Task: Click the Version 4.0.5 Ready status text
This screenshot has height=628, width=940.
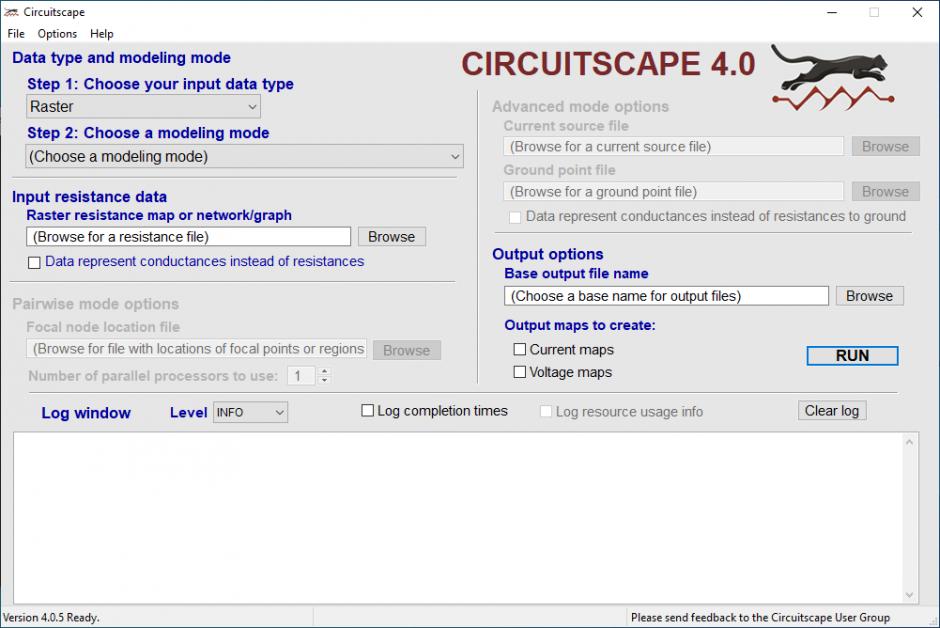Action: [51, 618]
